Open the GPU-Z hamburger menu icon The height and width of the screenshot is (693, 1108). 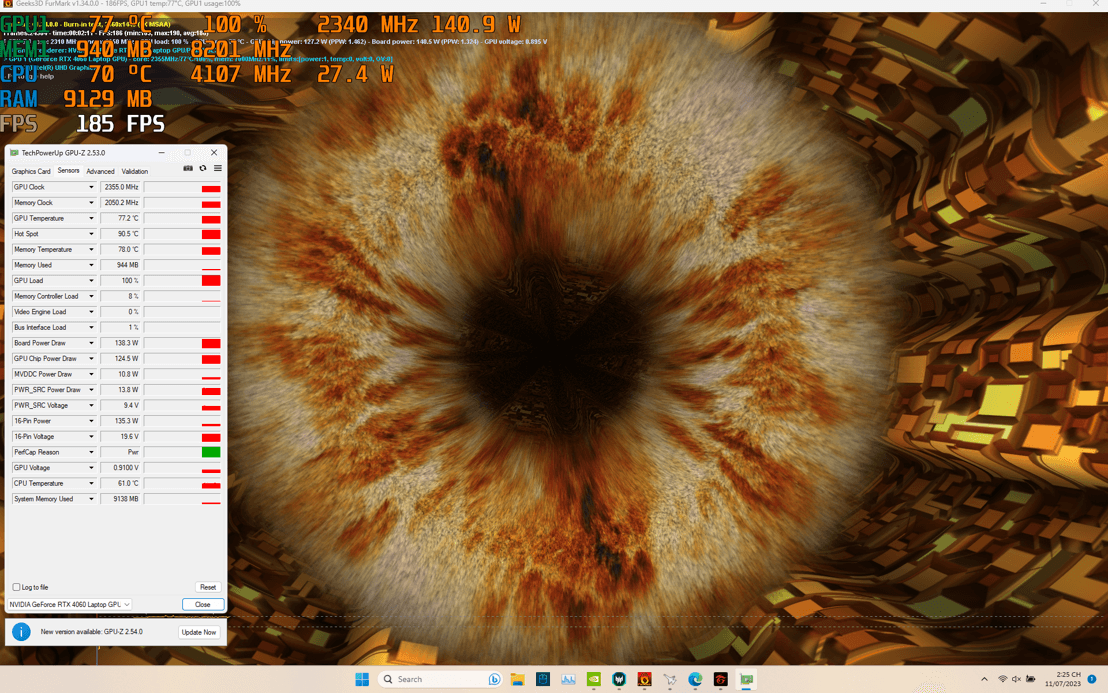point(218,168)
